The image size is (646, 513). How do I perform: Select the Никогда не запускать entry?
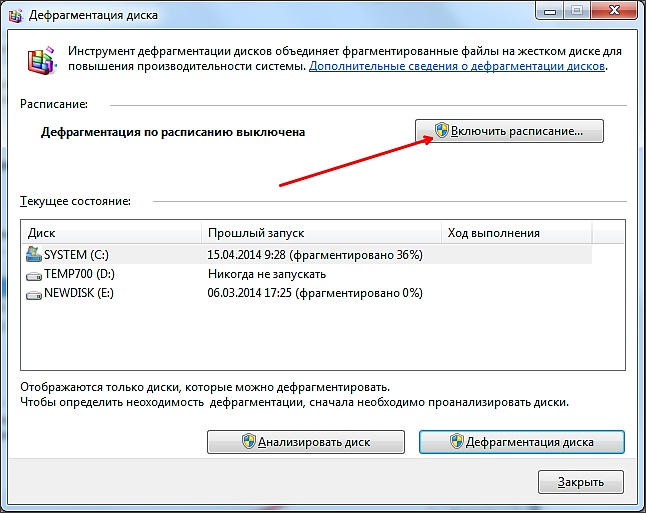coord(266,274)
